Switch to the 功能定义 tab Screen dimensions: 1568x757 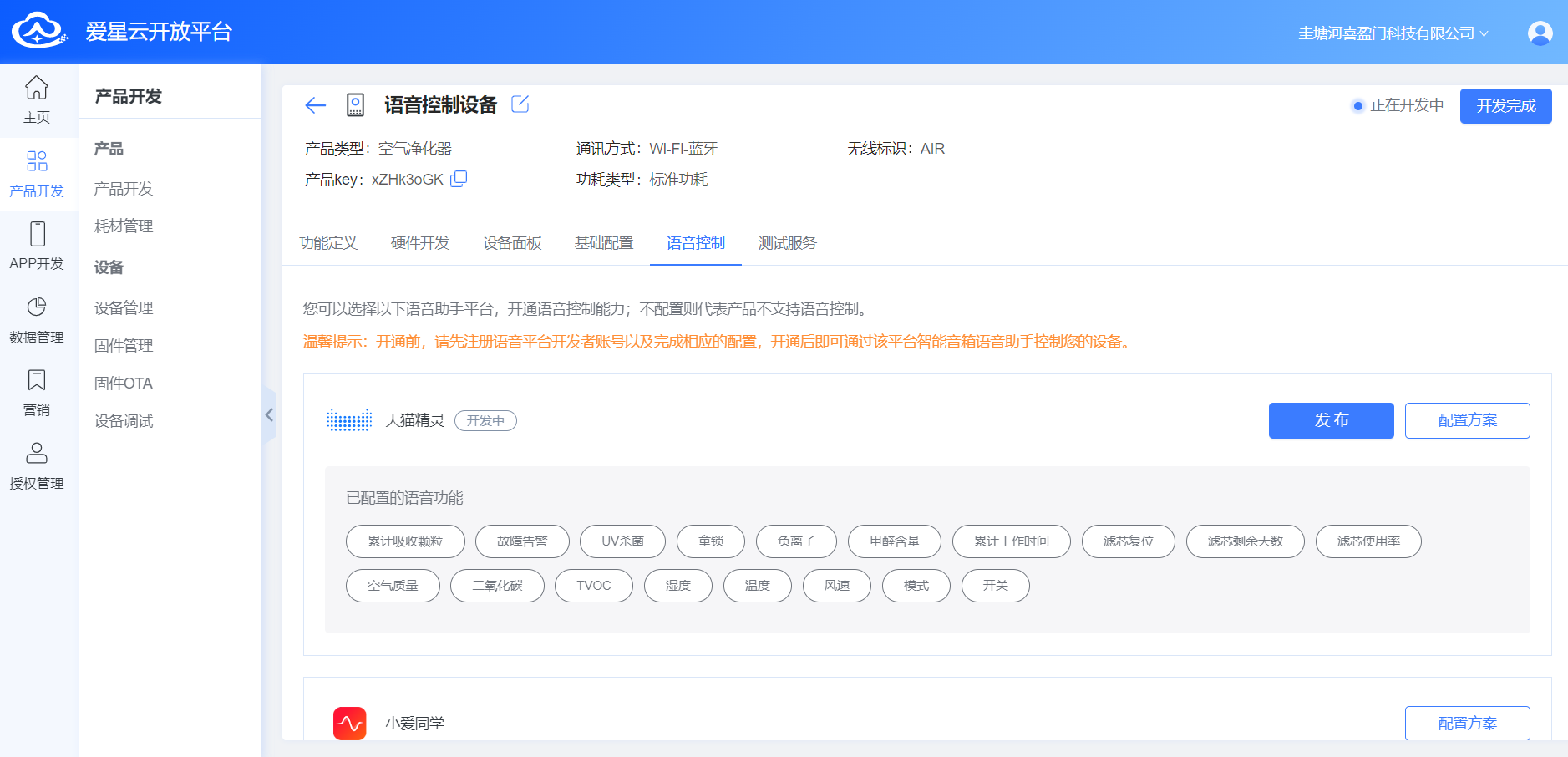click(328, 243)
